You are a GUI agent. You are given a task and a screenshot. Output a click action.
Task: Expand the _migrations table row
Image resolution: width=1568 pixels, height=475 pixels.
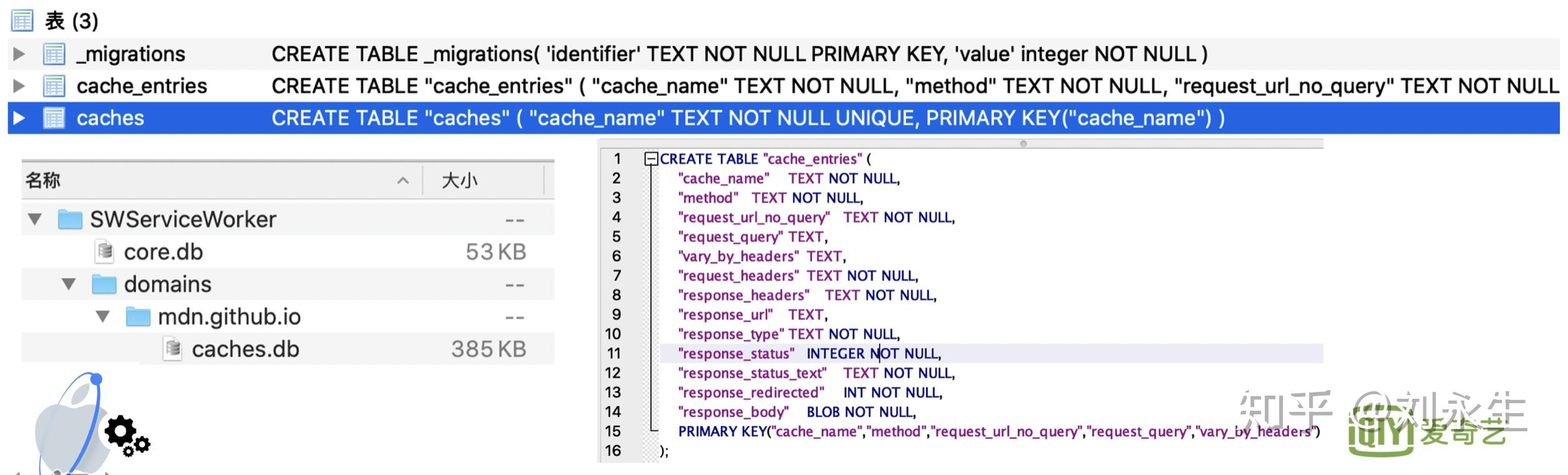point(19,54)
